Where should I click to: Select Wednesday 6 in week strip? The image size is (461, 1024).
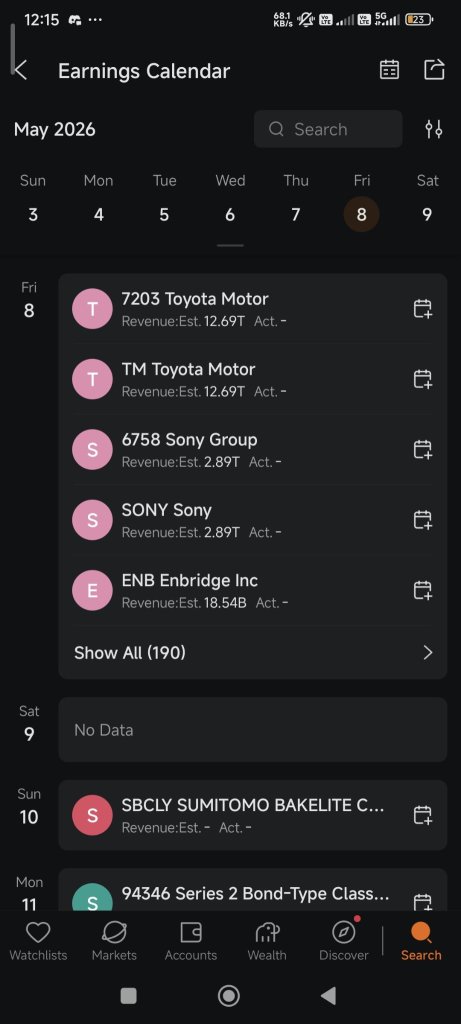coord(230,199)
